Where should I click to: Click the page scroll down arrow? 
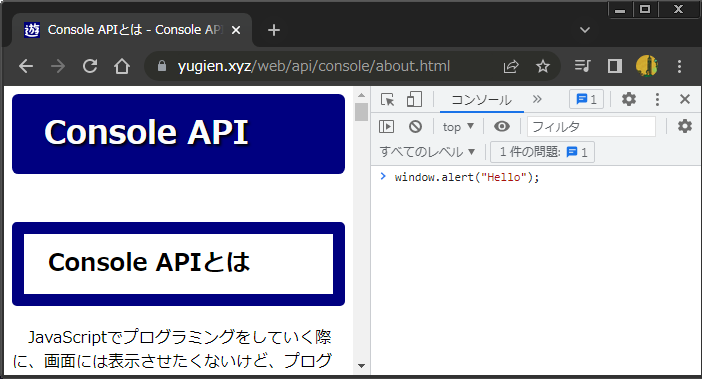(x=361, y=366)
